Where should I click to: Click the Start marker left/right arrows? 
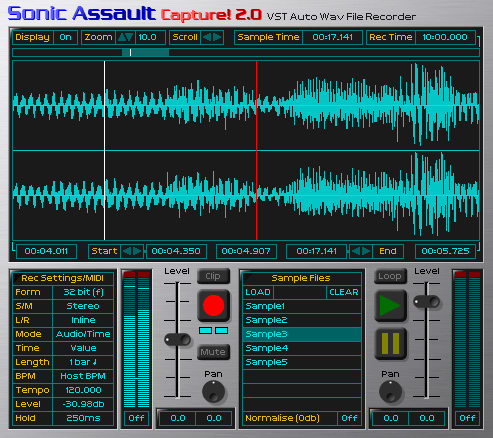(132, 251)
